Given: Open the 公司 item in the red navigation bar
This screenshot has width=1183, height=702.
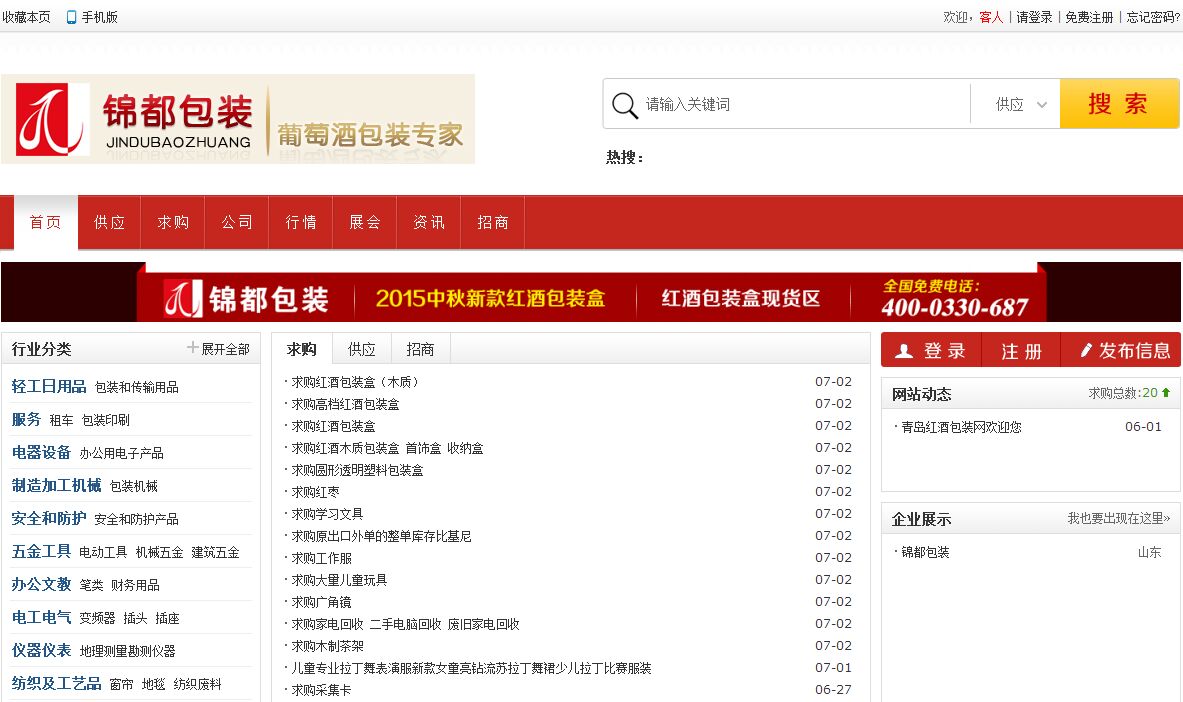Looking at the screenshot, I should pos(236,222).
